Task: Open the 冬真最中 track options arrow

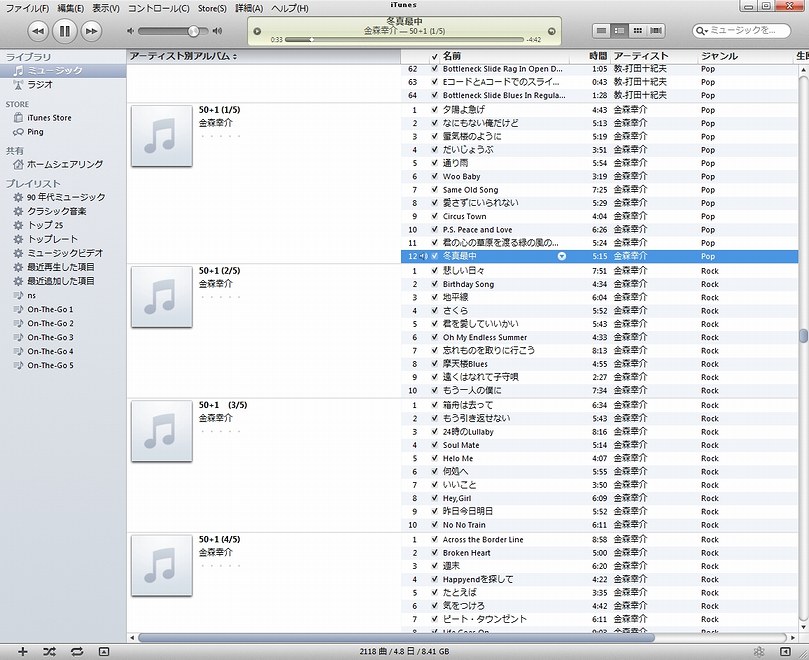Action: pyautogui.click(x=562, y=256)
